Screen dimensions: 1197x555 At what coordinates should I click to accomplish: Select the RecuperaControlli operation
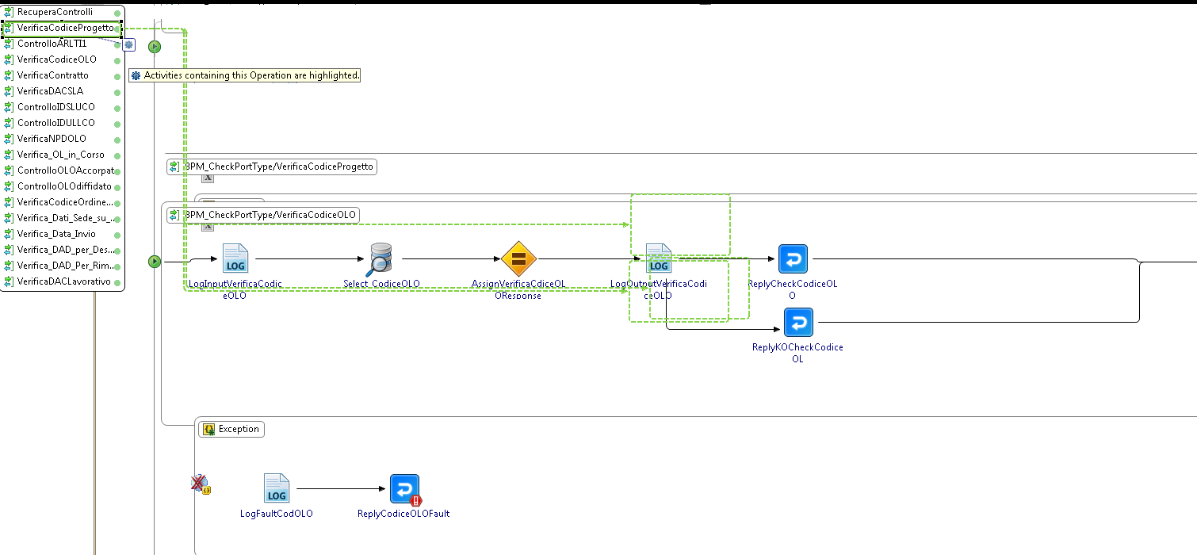(55, 12)
